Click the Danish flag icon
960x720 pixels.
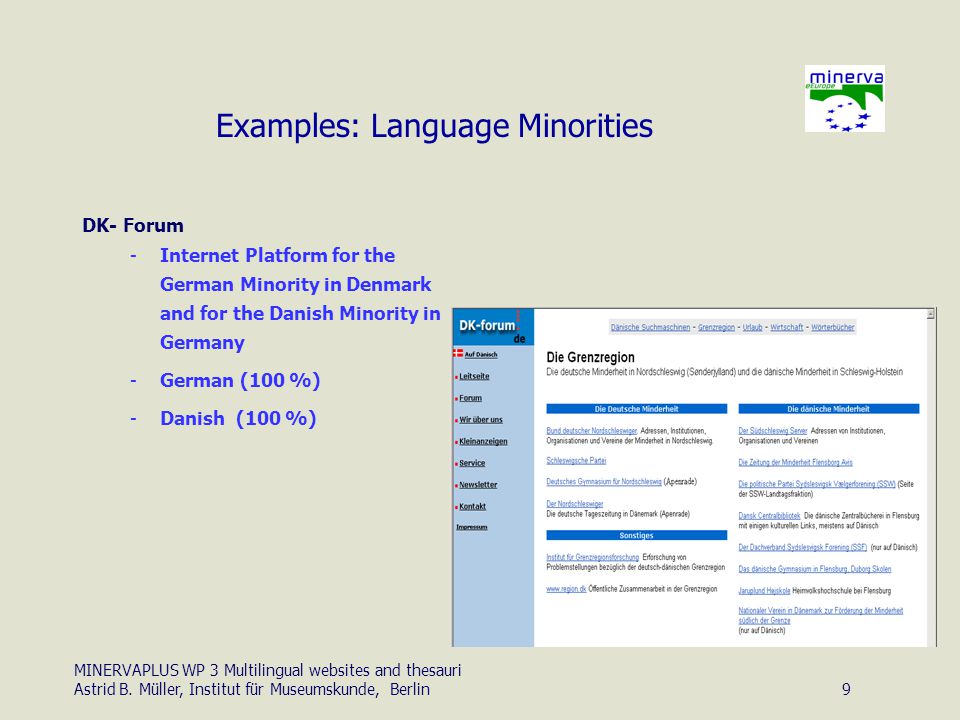[x=458, y=353]
